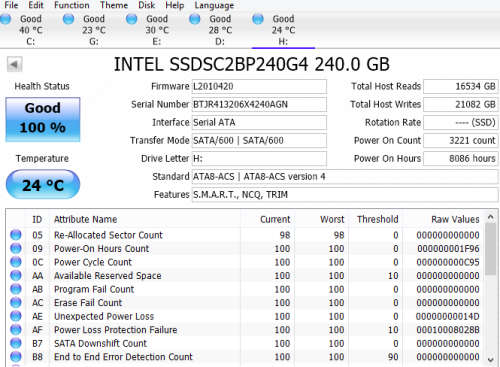
Task: Click the Power On Count value
Action: tap(461, 140)
